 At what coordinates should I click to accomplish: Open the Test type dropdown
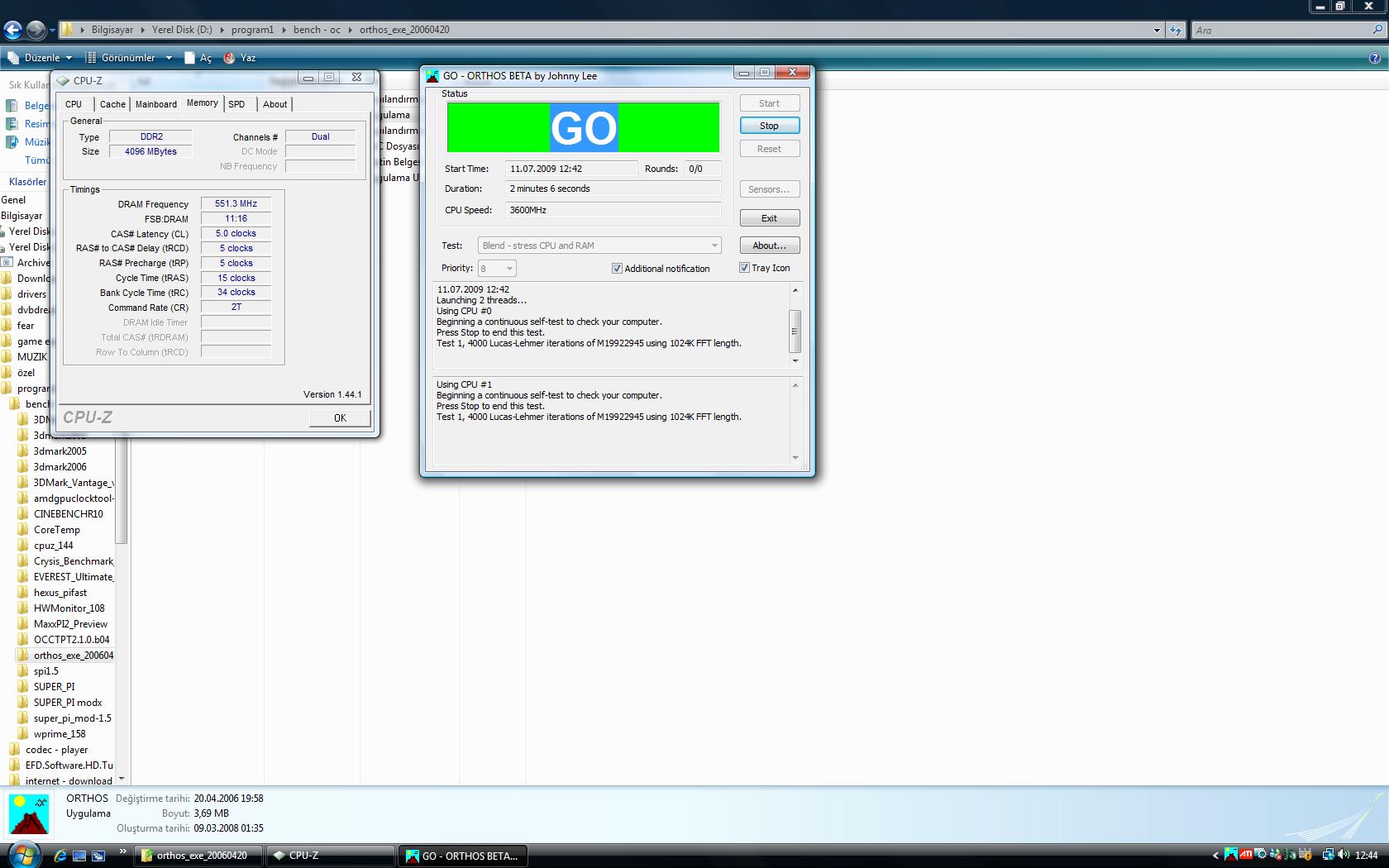[599, 246]
